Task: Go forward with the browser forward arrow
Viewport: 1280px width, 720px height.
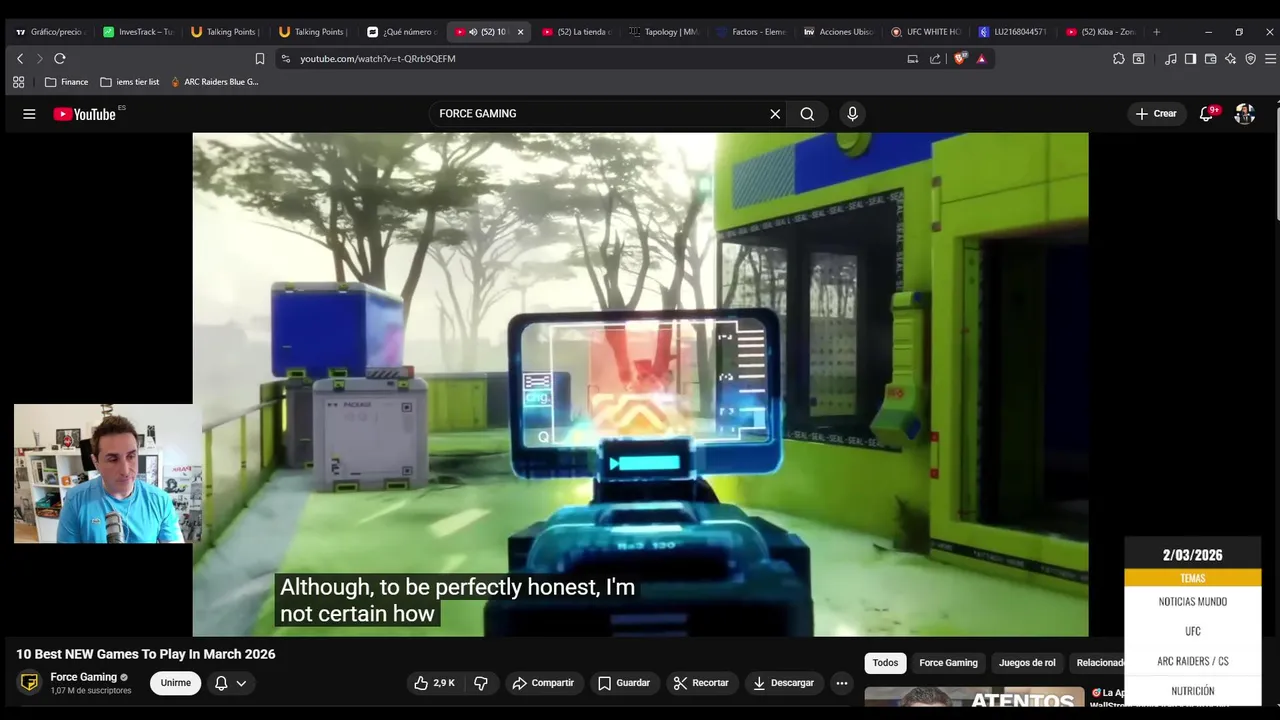Action: tap(39, 59)
